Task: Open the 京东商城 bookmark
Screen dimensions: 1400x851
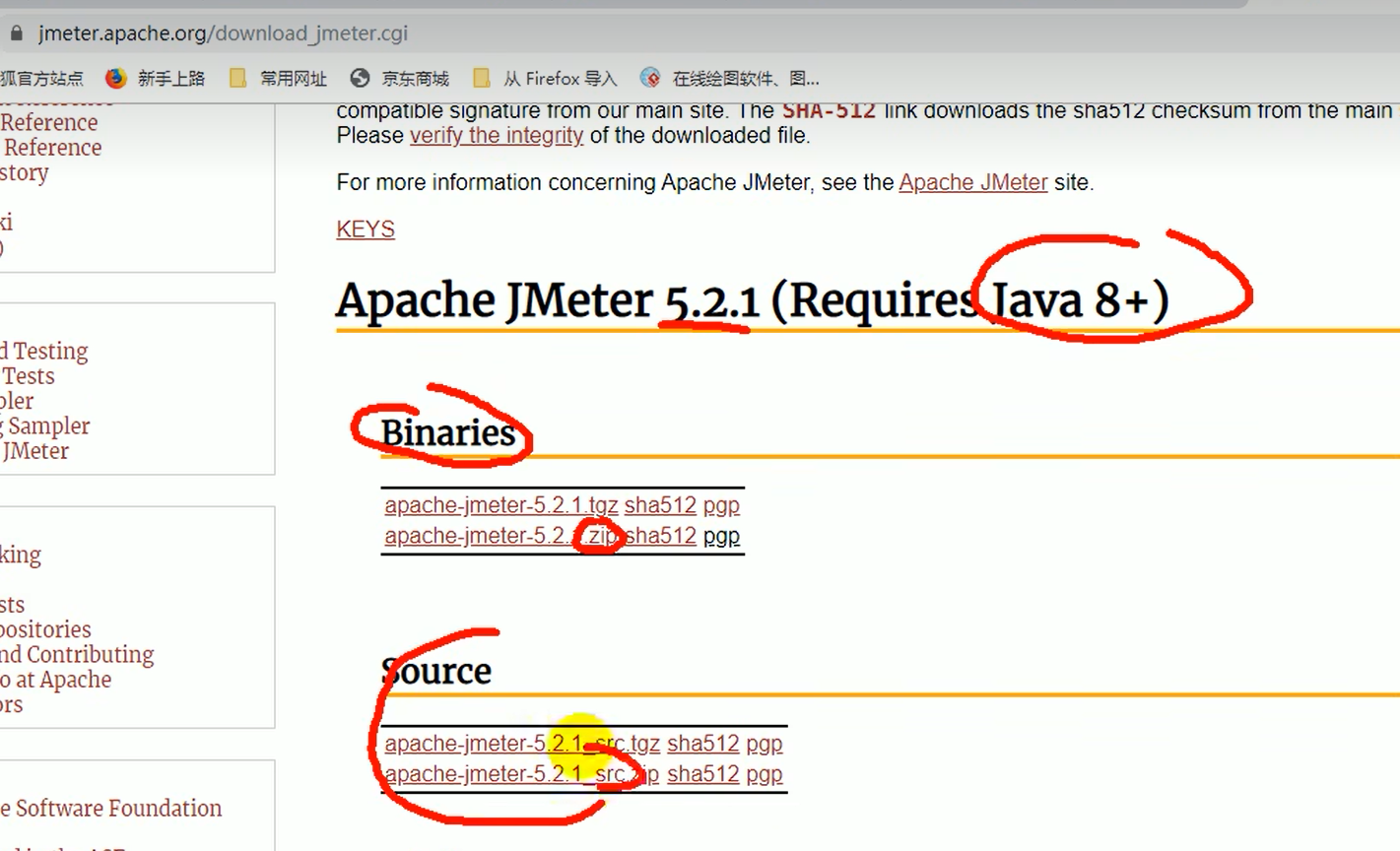Action: pyautogui.click(x=399, y=79)
